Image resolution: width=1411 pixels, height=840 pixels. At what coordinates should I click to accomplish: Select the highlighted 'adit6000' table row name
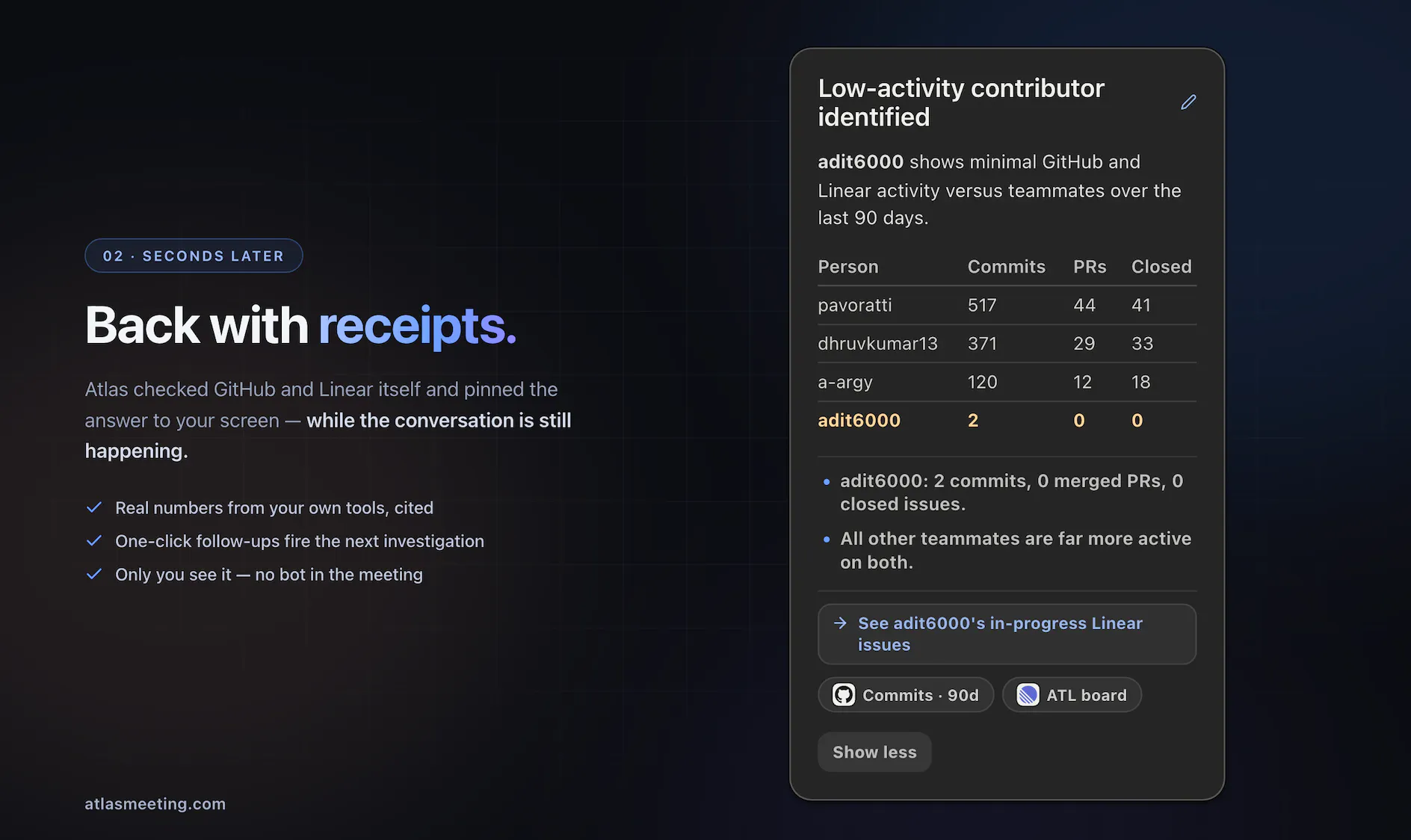coord(859,421)
